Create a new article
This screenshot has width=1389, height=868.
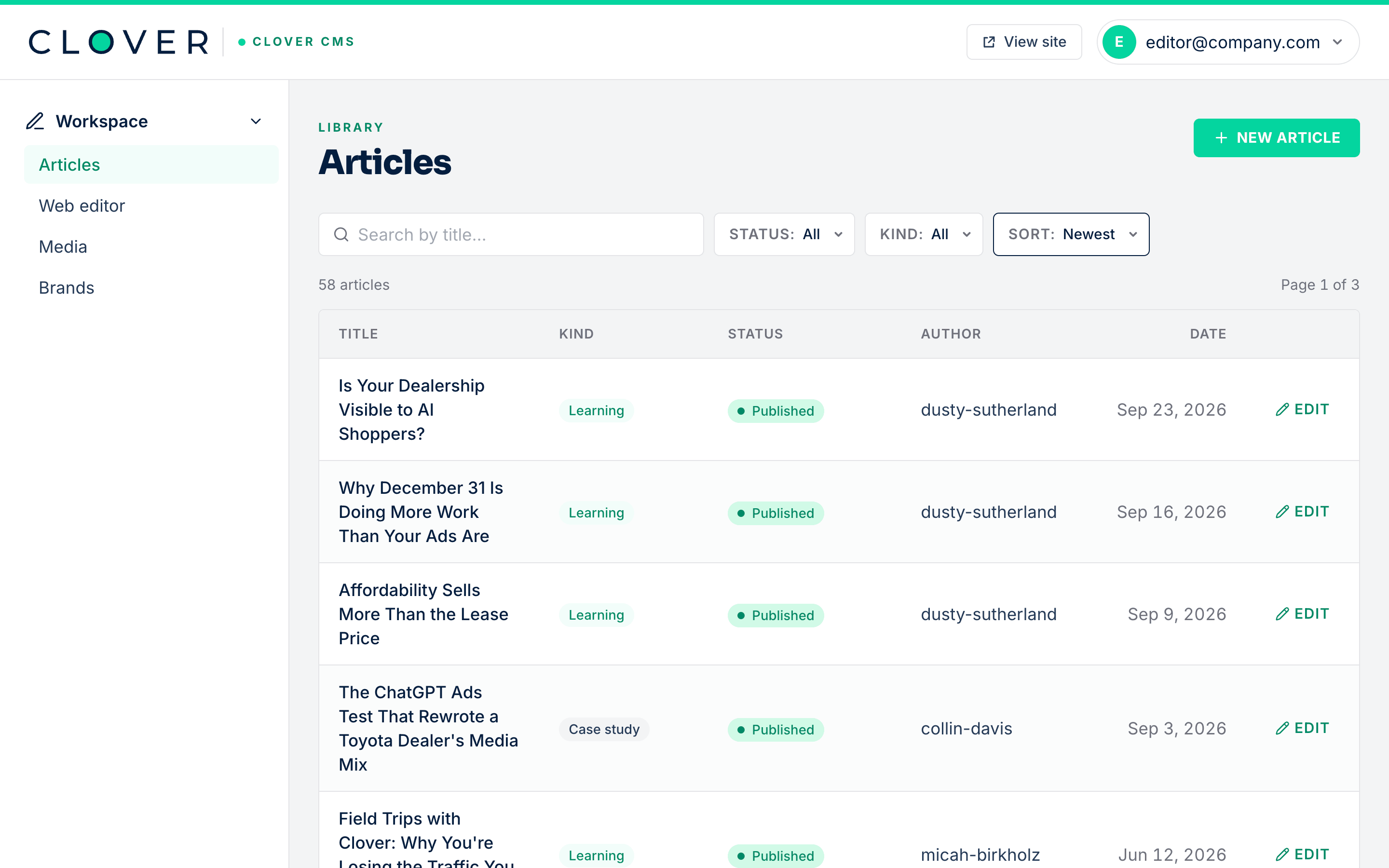(x=1277, y=138)
